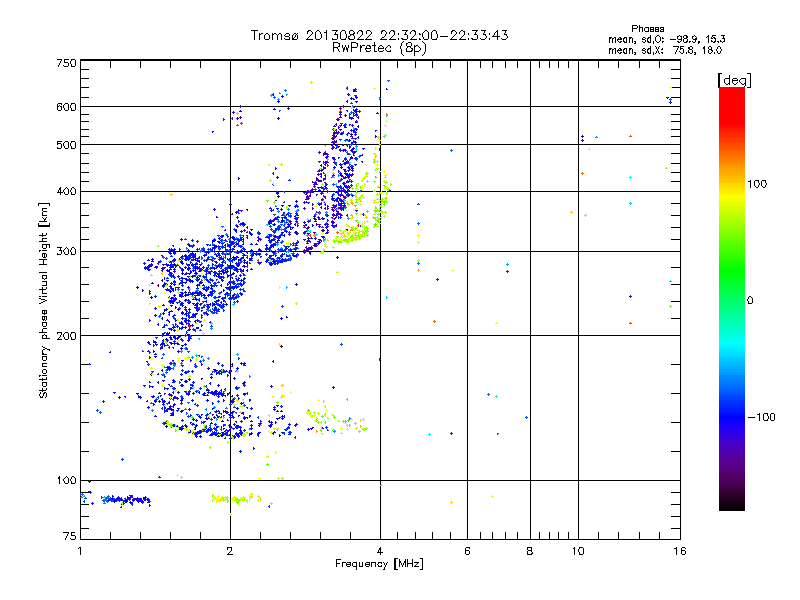
Task: Click the 'Stationary phase Virtual Height [km]' axis title
Action: click(x=44, y=301)
